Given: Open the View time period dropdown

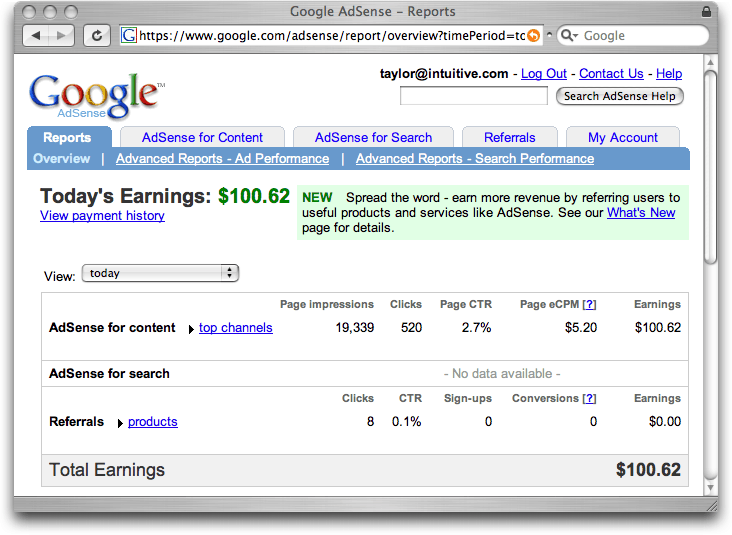Looking at the screenshot, I should click(x=160, y=273).
